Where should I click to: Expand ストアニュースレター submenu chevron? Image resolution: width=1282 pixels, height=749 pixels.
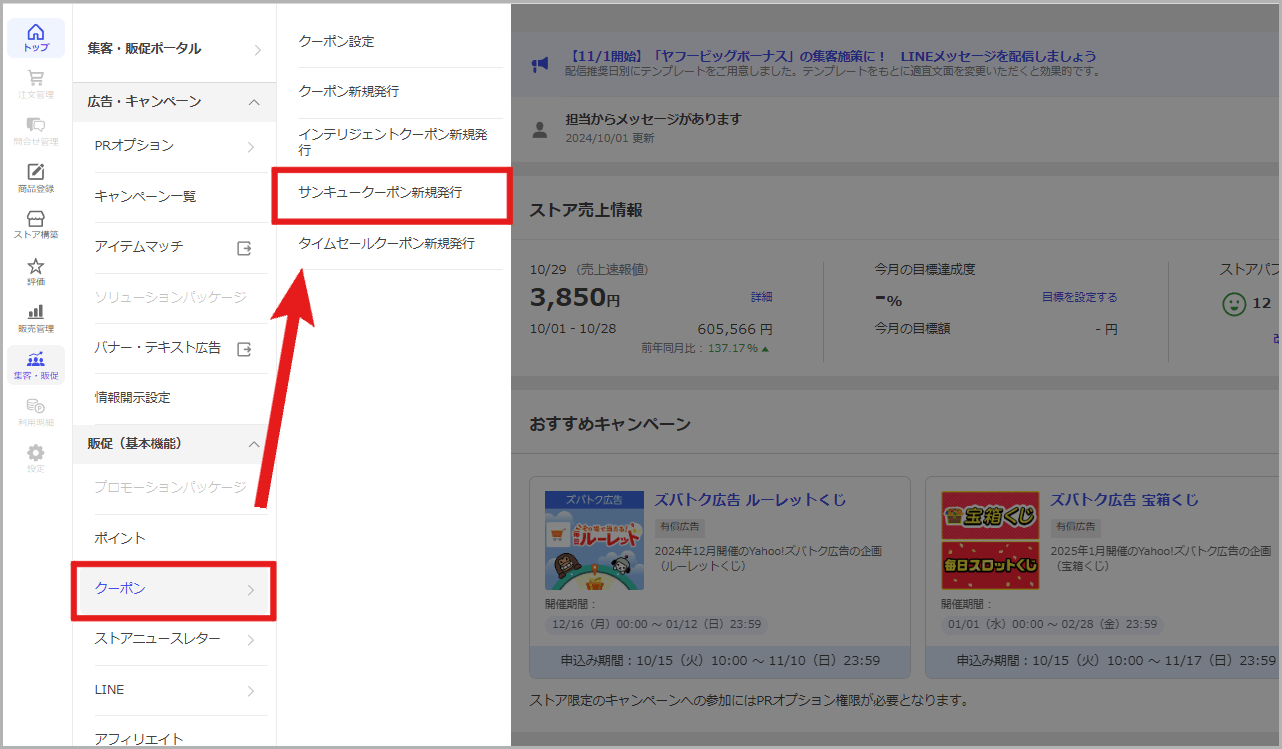pyautogui.click(x=250, y=640)
